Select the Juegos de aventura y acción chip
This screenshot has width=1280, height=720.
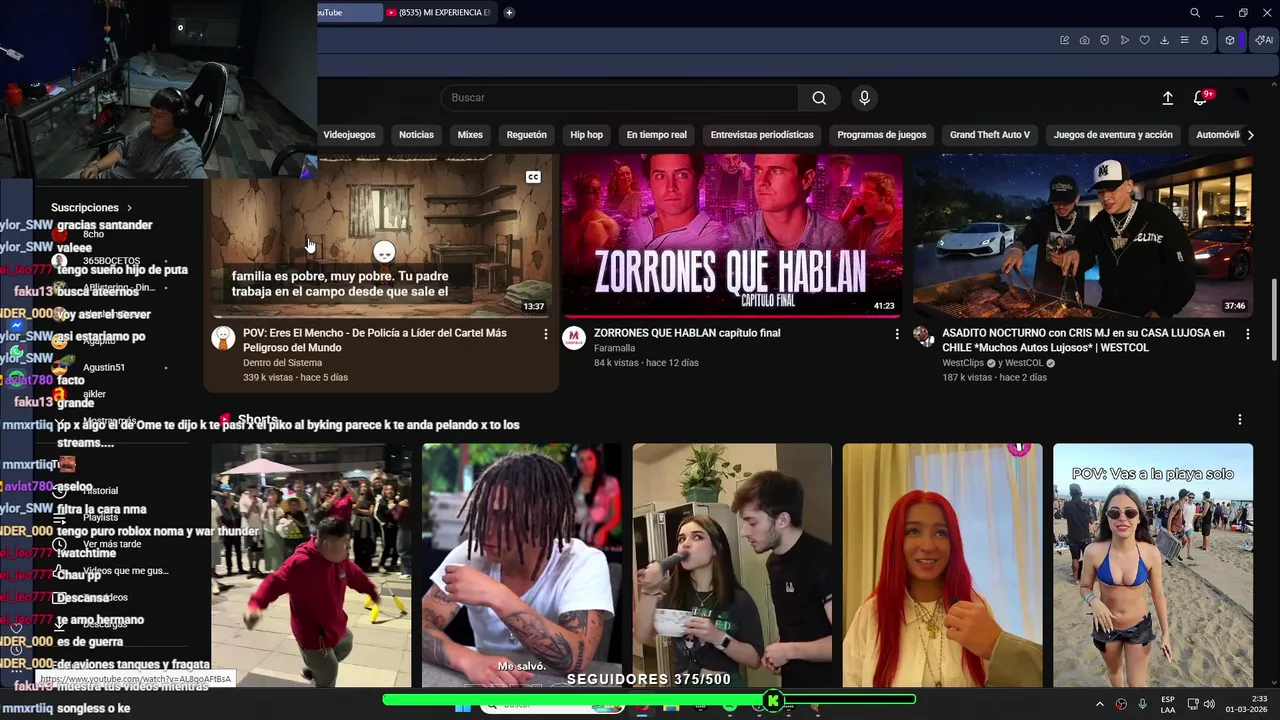1113,135
